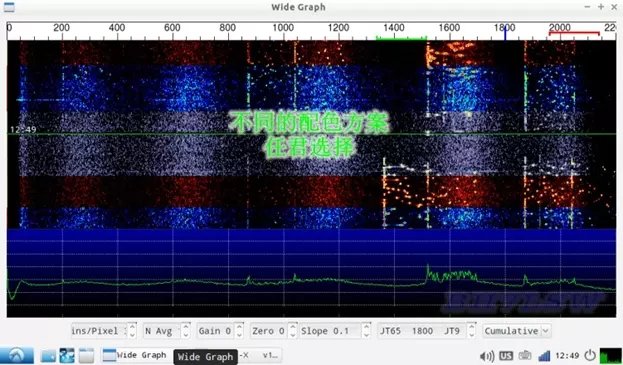The width and height of the screenshot is (623, 365).
Task: Open the Cumulative spectrum mode dropdown
Action: click(x=517, y=331)
